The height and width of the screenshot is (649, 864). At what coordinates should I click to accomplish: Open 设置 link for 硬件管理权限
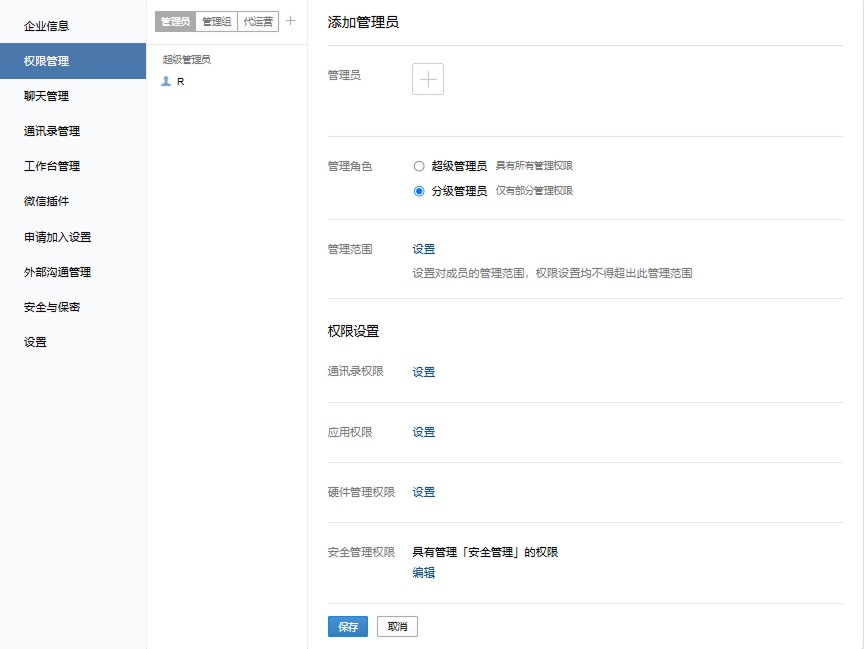[x=424, y=492]
